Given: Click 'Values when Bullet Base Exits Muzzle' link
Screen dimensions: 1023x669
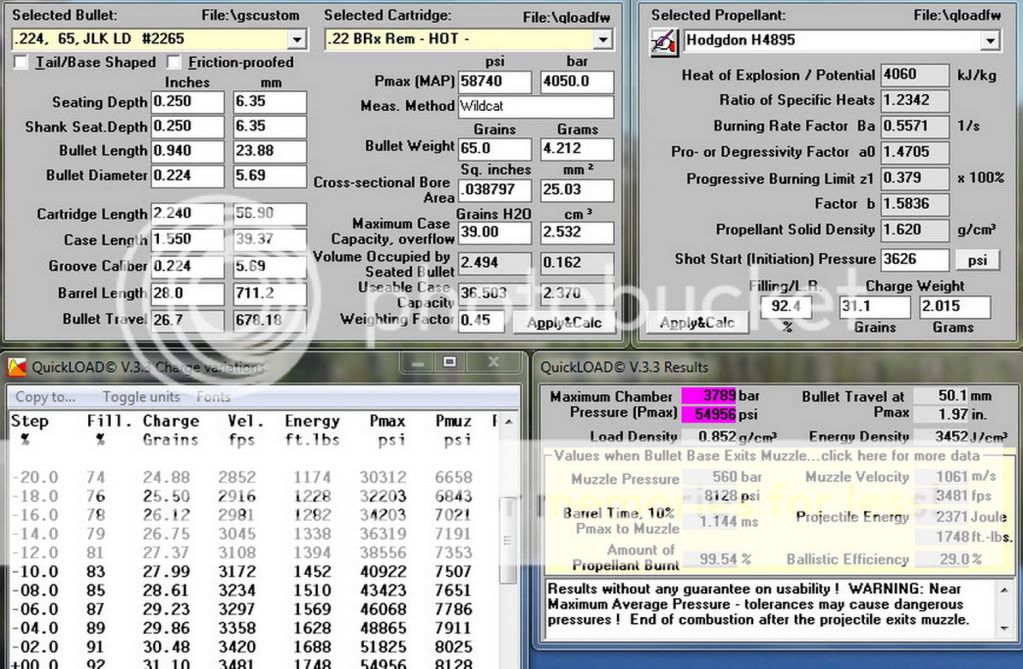Looking at the screenshot, I should pos(767,456).
